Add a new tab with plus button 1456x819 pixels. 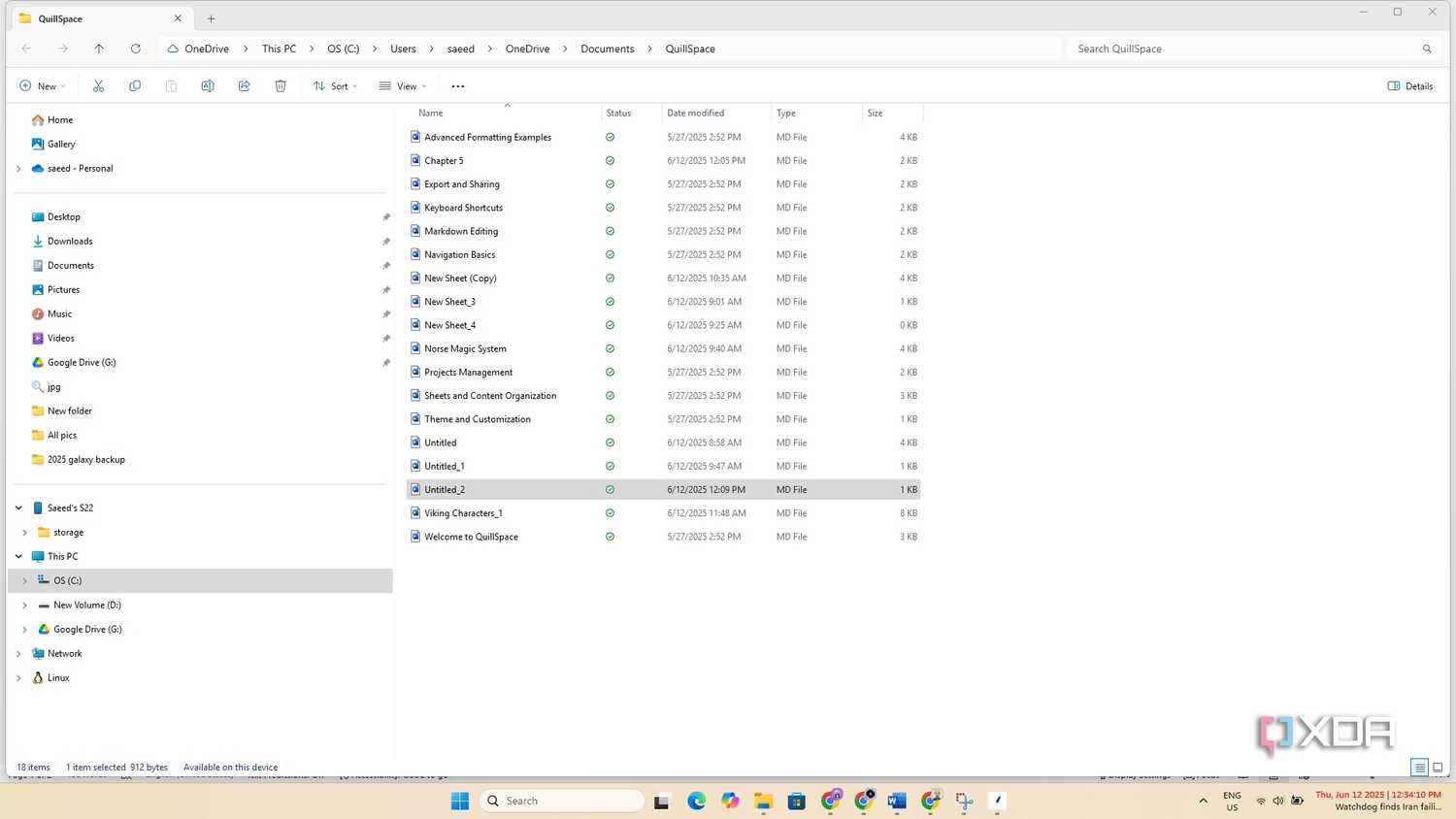click(212, 18)
